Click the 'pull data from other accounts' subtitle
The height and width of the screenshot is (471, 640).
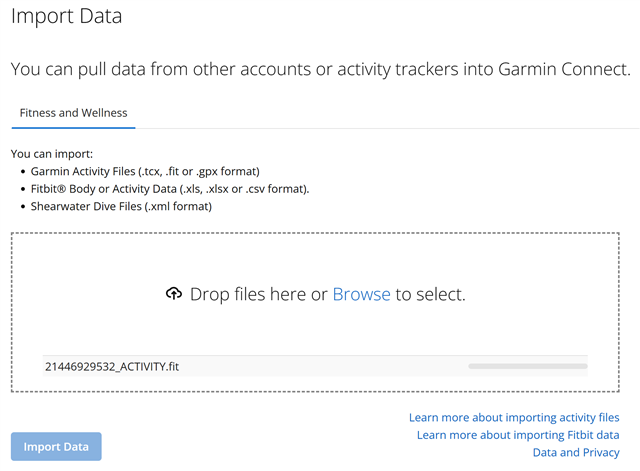point(320,69)
